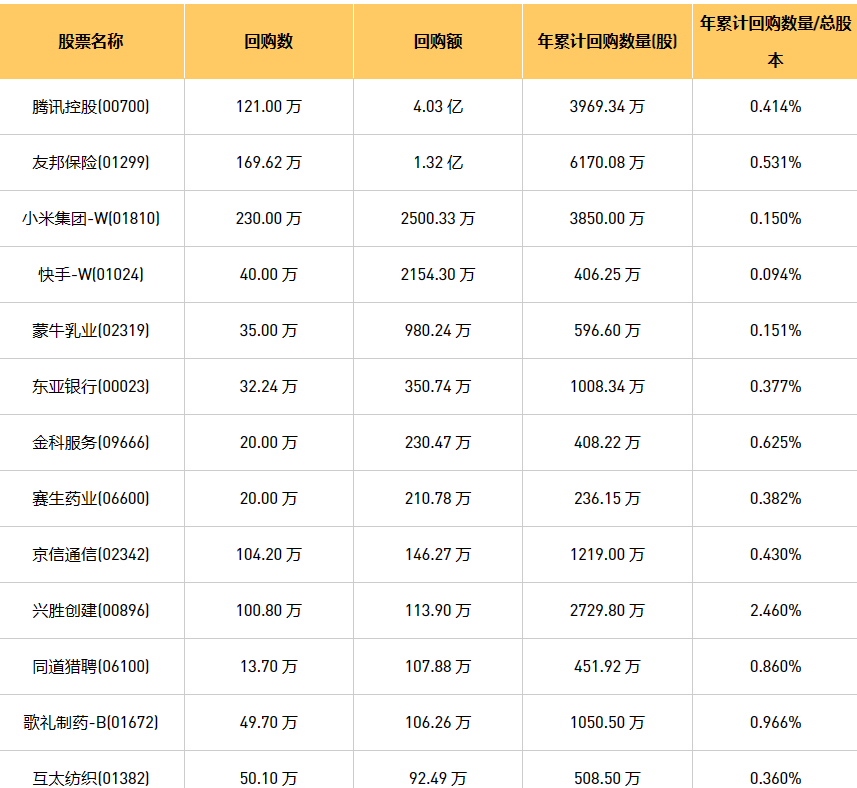Image resolution: width=857 pixels, height=788 pixels.
Task: Click the 350.74 万 buyback amount cell
Action: [438, 386]
